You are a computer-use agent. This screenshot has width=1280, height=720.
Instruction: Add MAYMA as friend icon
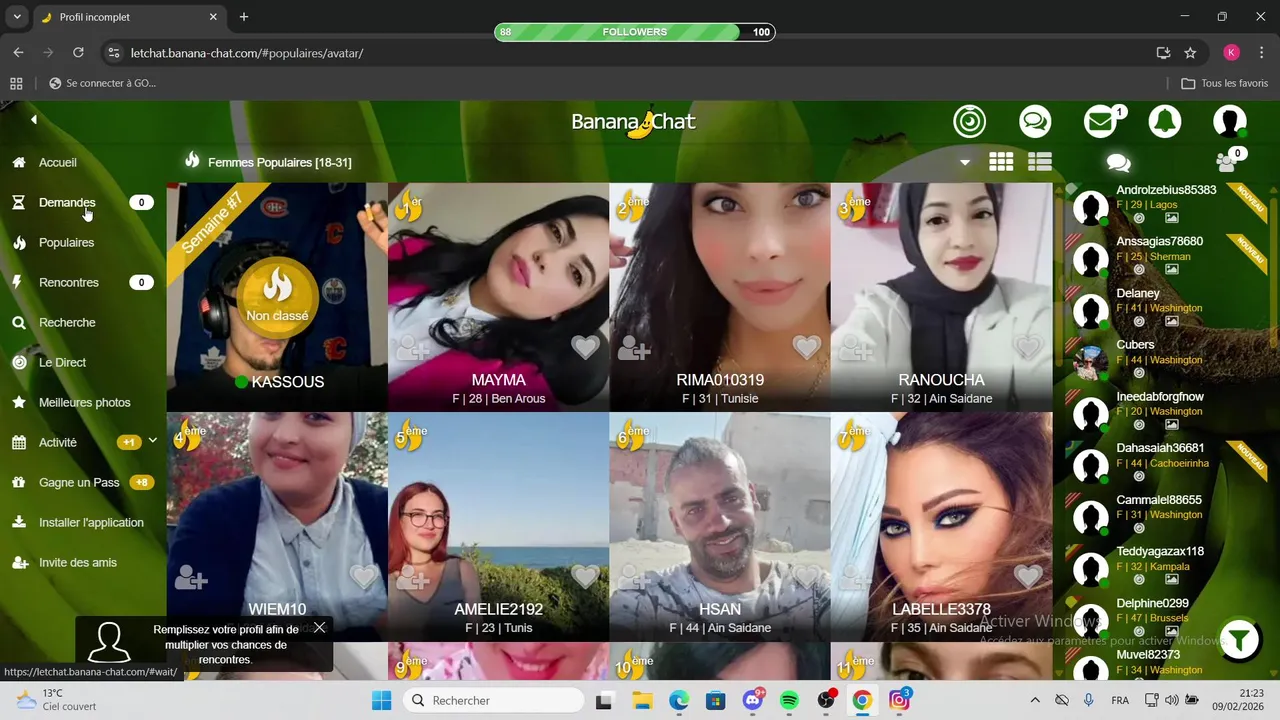click(x=412, y=348)
